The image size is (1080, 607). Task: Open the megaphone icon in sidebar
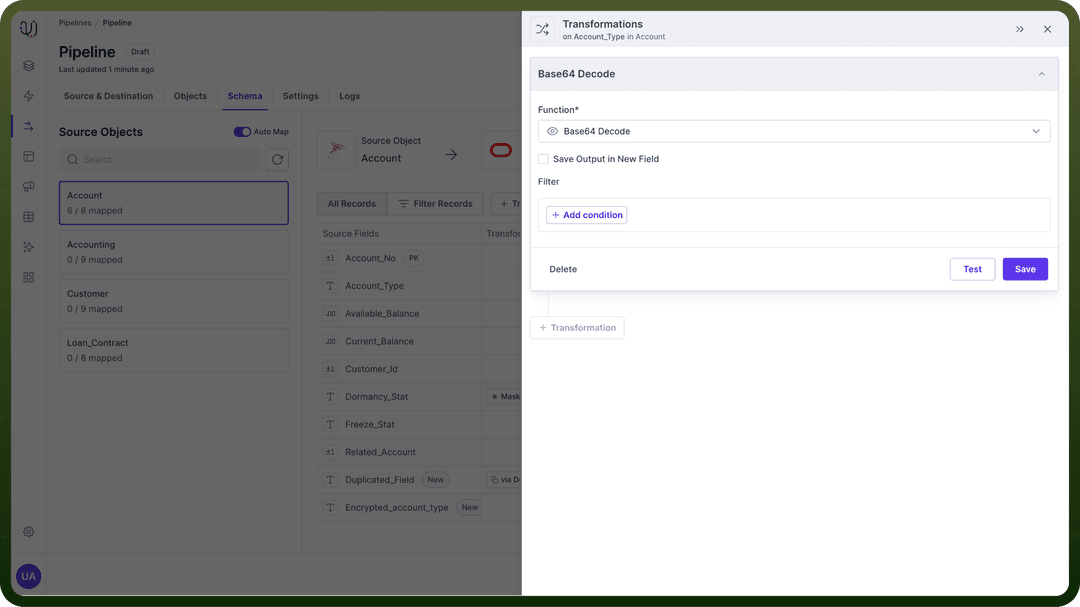click(x=28, y=187)
